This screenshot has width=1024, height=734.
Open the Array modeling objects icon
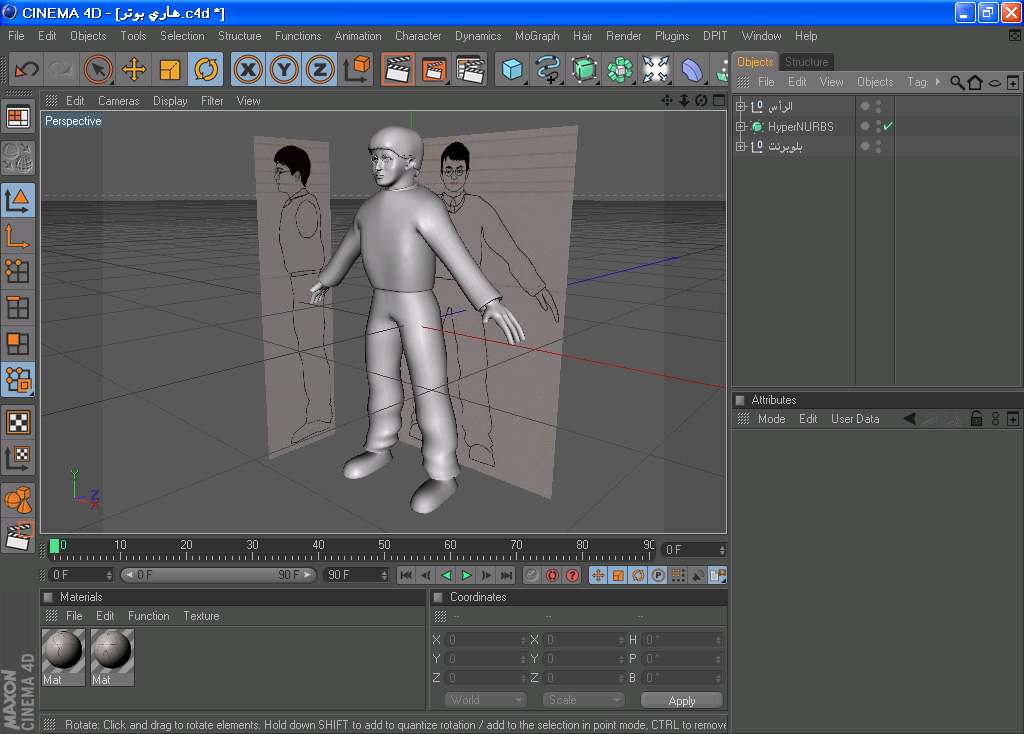(x=620, y=69)
